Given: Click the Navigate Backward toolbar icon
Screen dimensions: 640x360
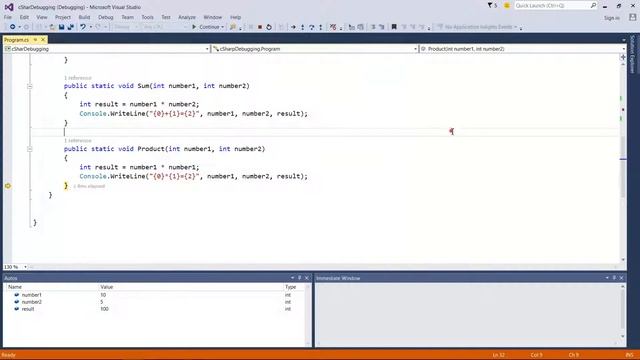Looking at the screenshot, I should pyautogui.click(x=12, y=27).
